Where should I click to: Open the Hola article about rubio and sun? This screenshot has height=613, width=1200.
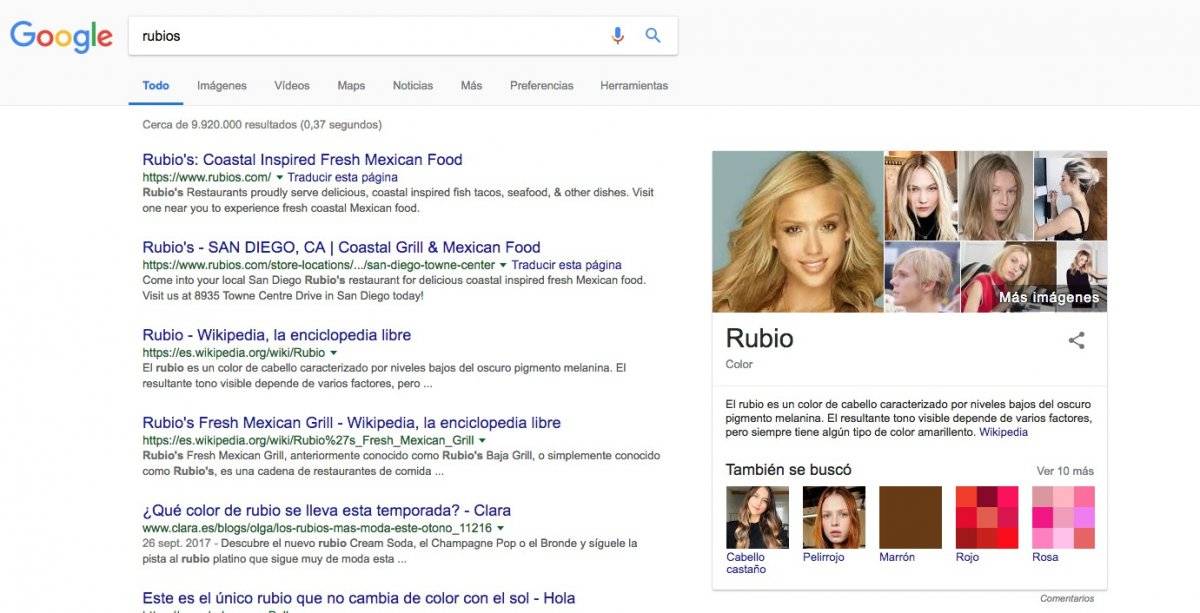click(358, 599)
